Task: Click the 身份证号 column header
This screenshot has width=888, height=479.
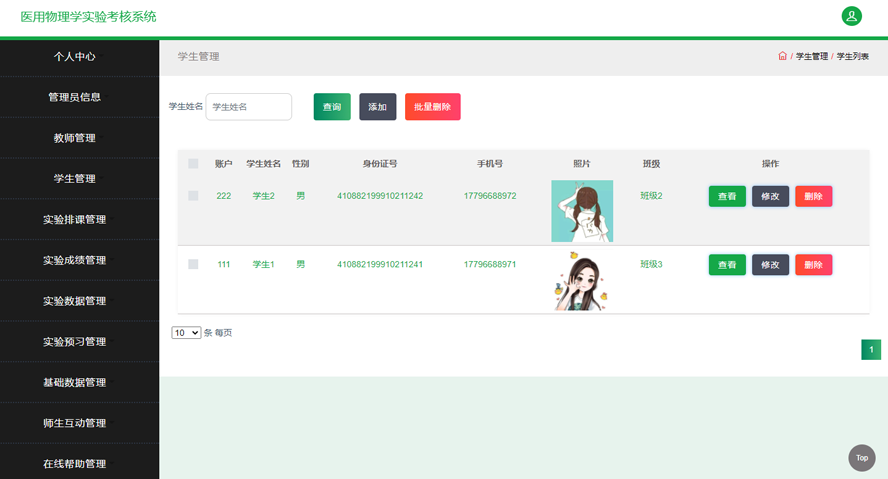Action: pos(380,164)
